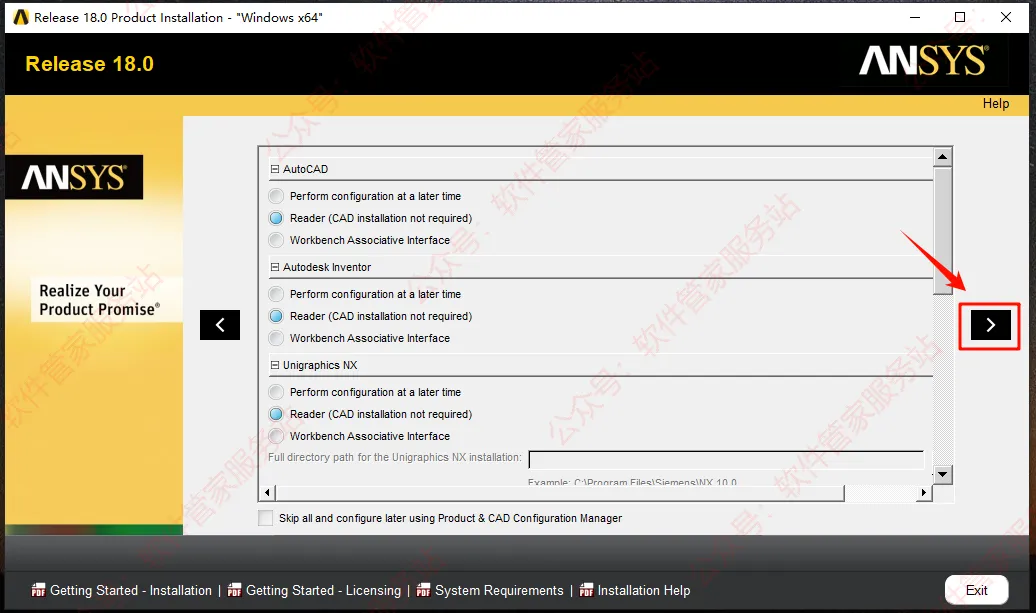Image resolution: width=1036 pixels, height=613 pixels.
Task: Click scroll down arrow of options list
Action: tap(943, 474)
